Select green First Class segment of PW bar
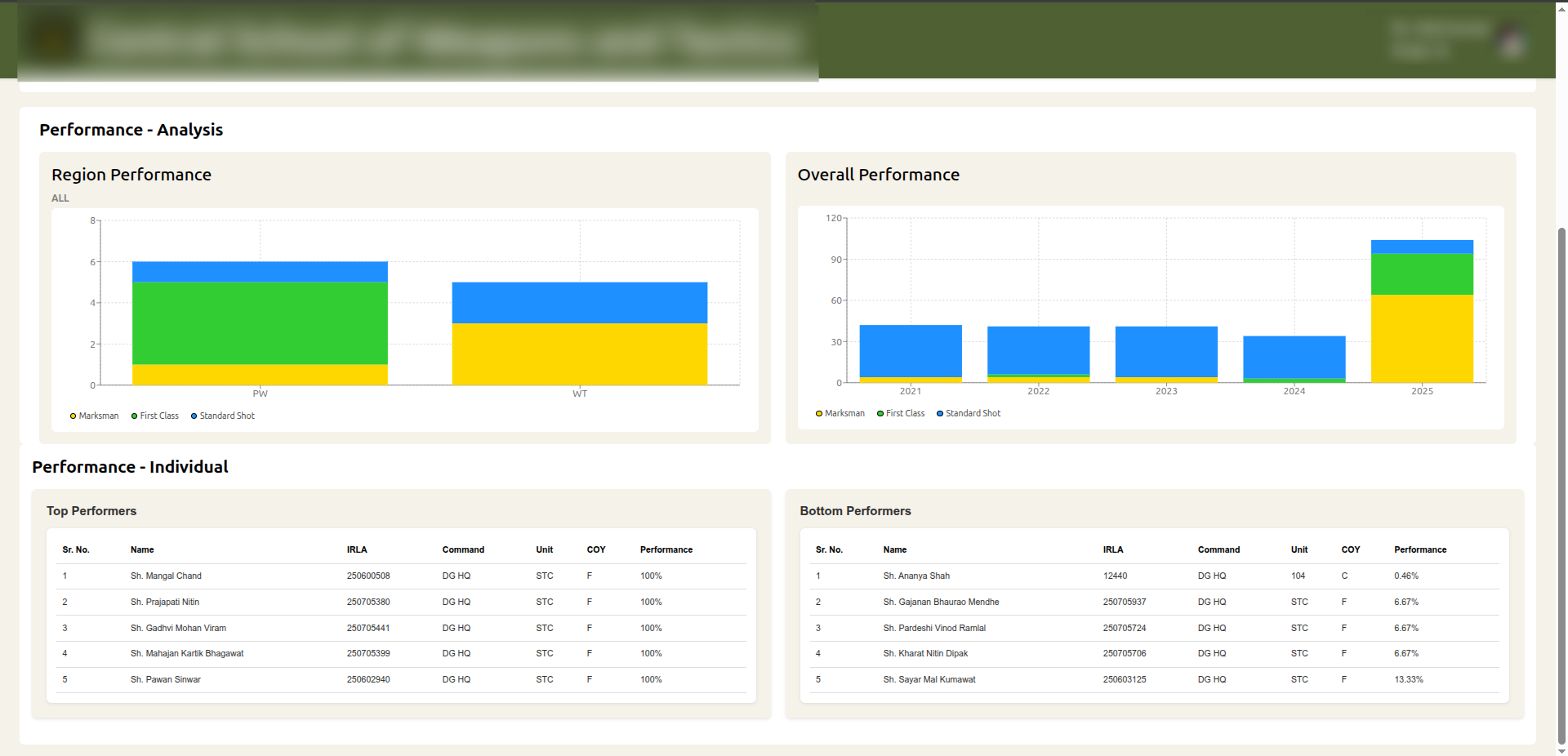This screenshot has width=1568, height=756. click(260, 322)
